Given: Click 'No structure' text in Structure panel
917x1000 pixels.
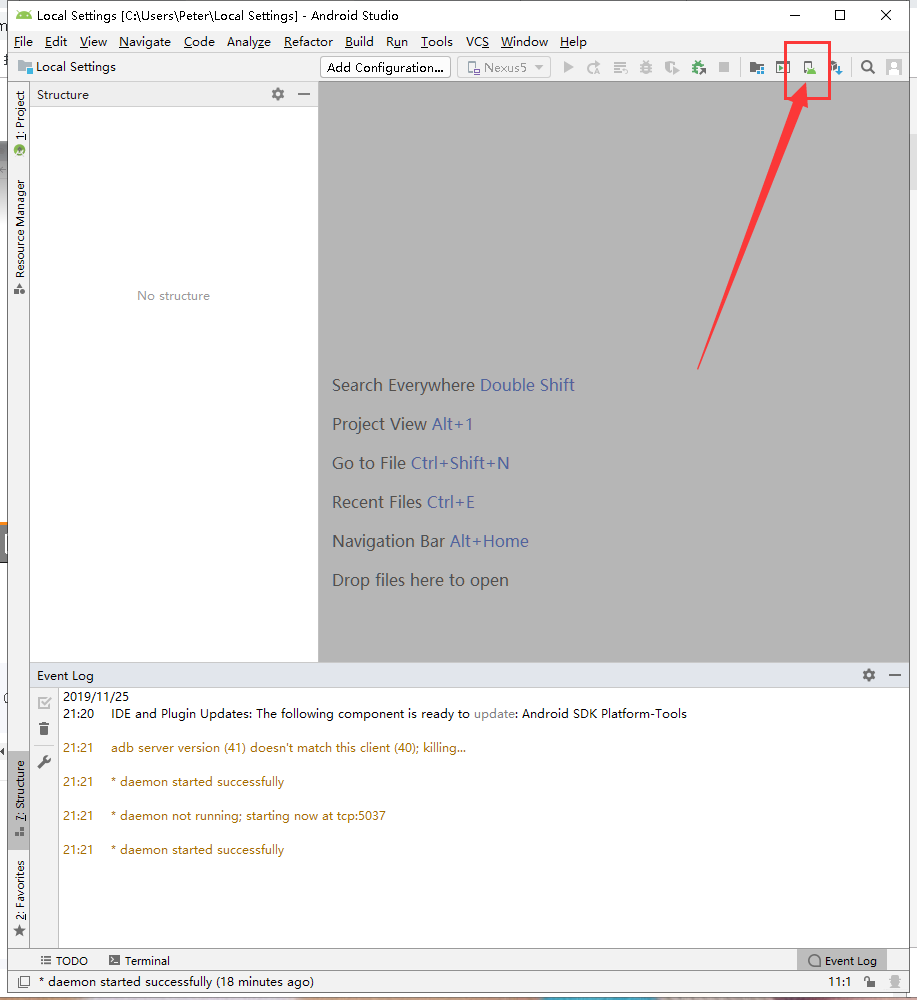Looking at the screenshot, I should 173,296.
